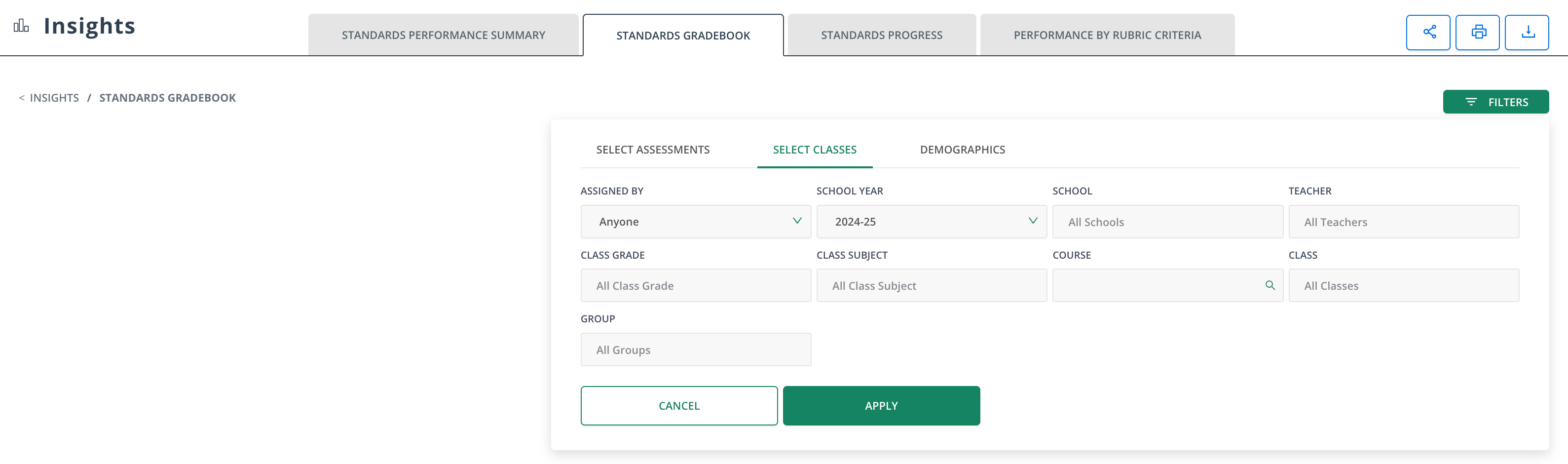
Task: Select the Standards Gradebook tab
Action: [683, 36]
